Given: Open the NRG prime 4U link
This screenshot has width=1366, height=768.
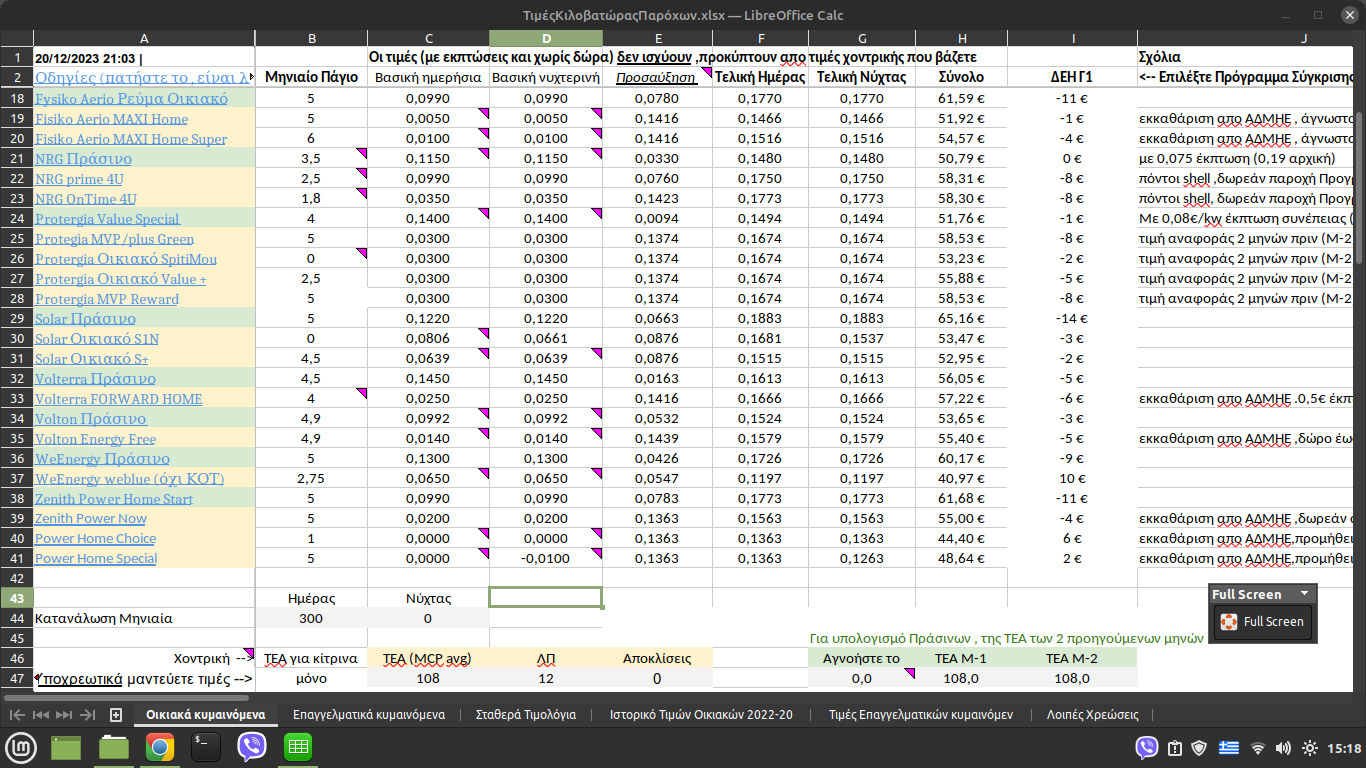Looking at the screenshot, I should click(79, 178).
